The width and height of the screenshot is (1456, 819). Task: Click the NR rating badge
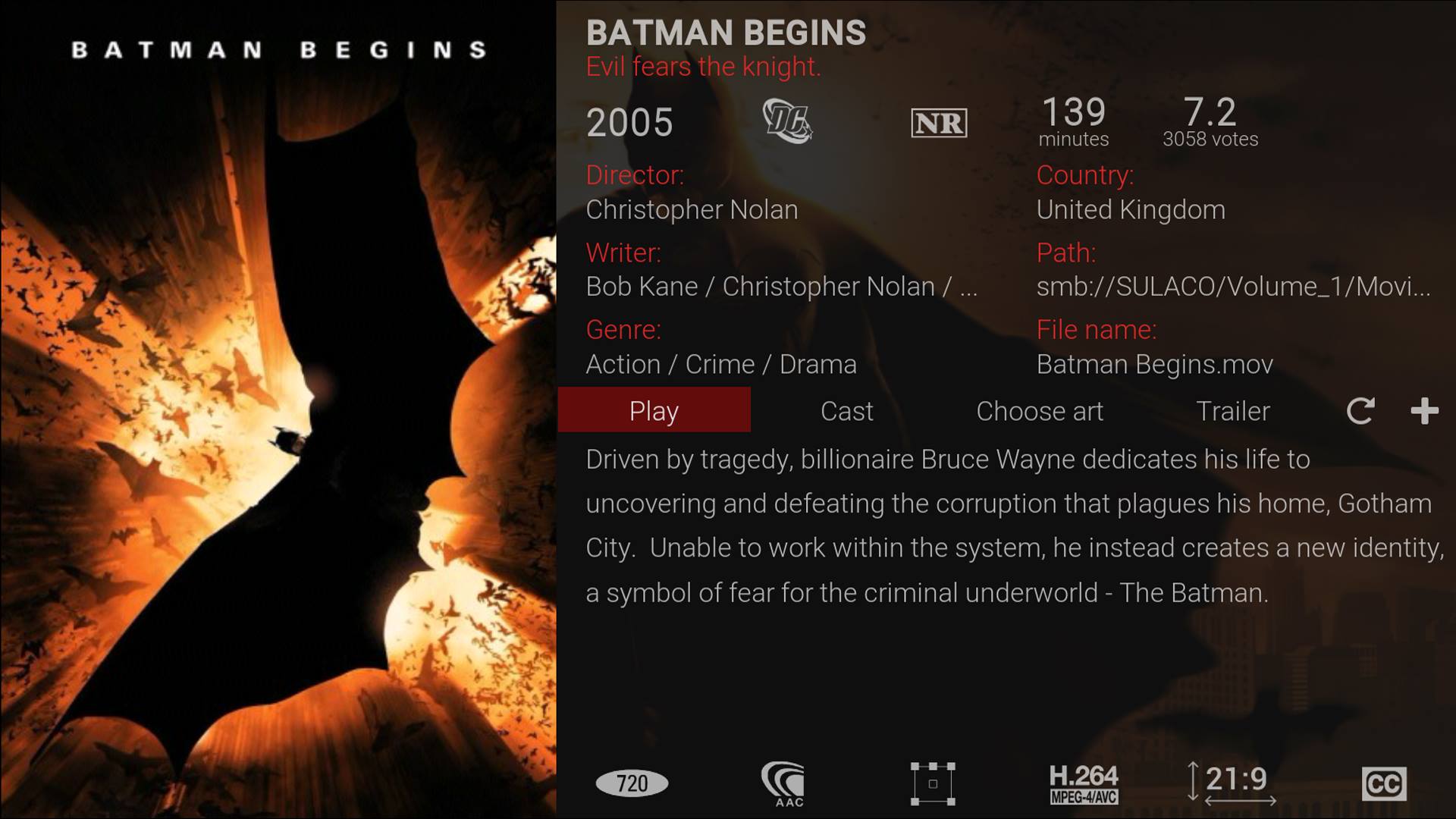tap(939, 123)
